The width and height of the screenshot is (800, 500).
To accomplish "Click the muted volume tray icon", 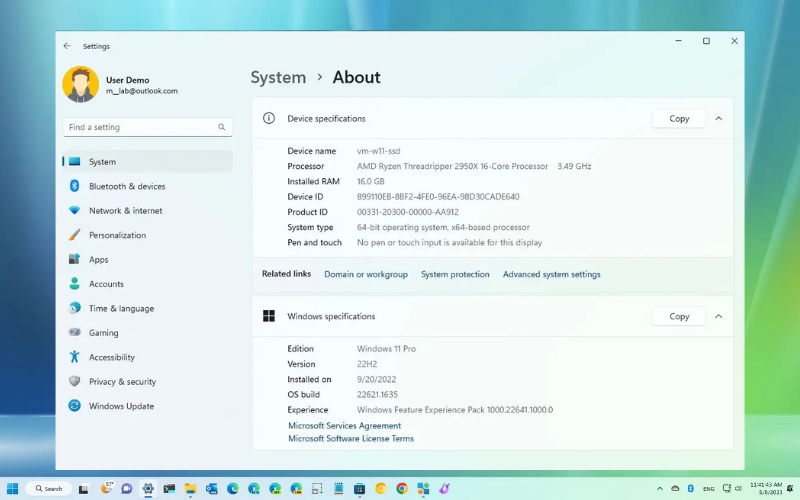I will click(738, 489).
